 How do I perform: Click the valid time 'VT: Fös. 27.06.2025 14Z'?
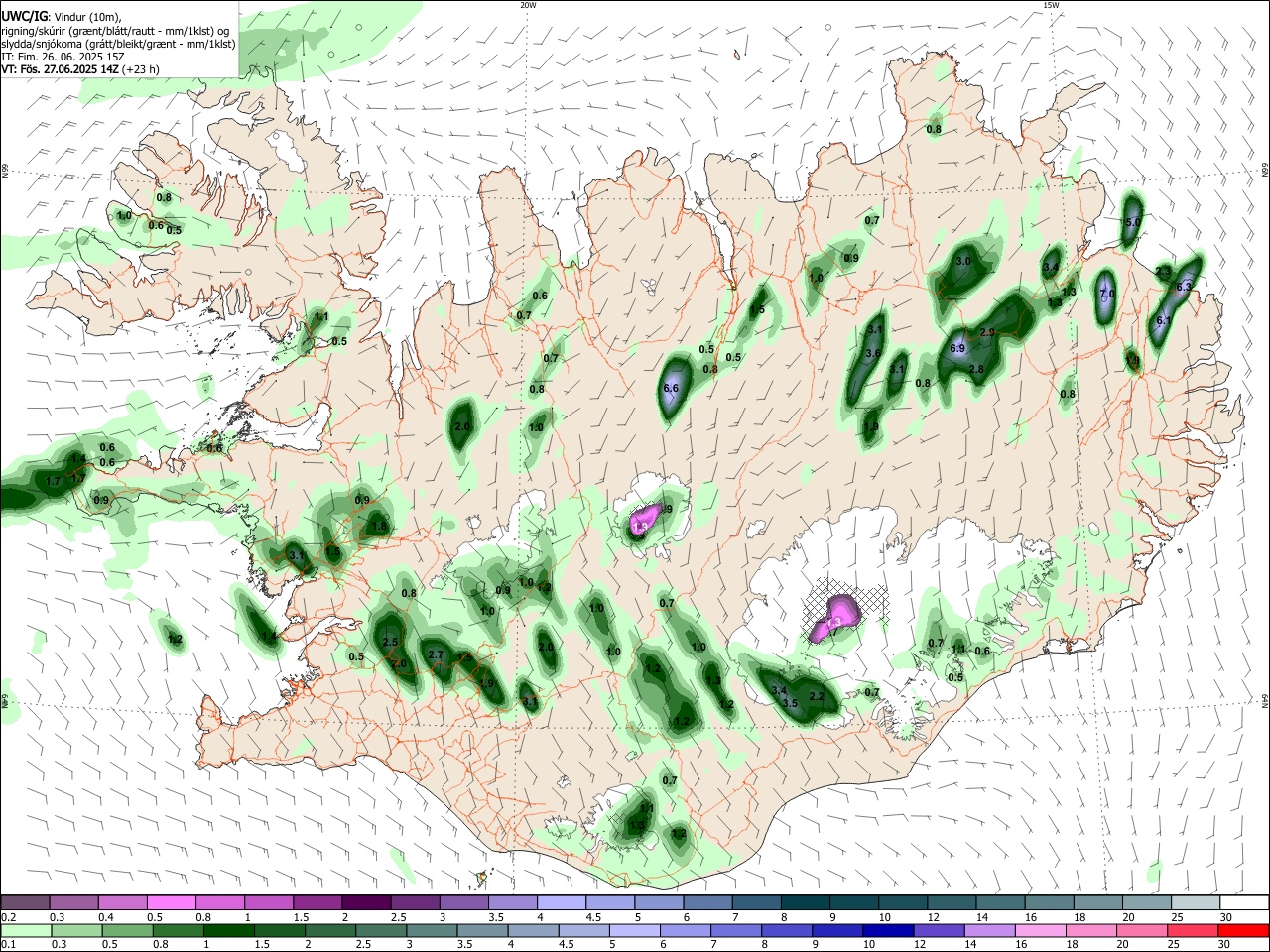pyautogui.click(x=60, y=69)
